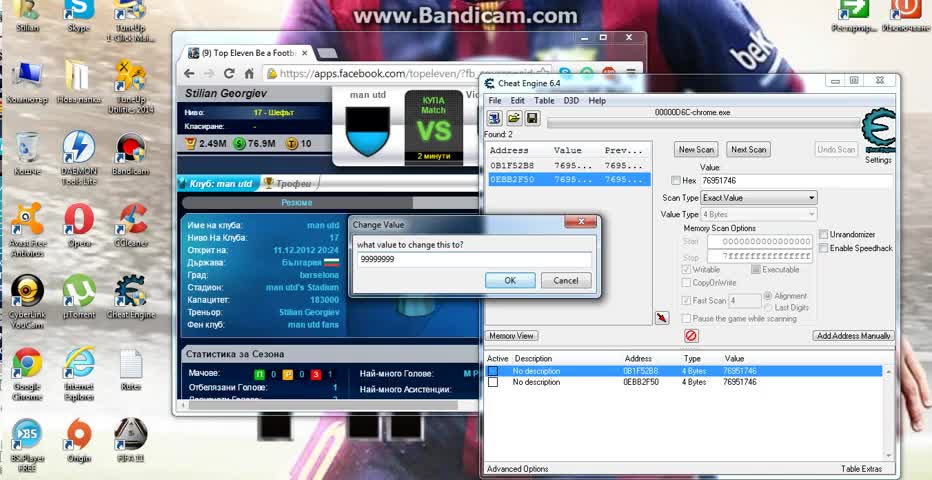The image size is (932, 480).
Task: Open the D3D menu
Action: [x=572, y=100]
